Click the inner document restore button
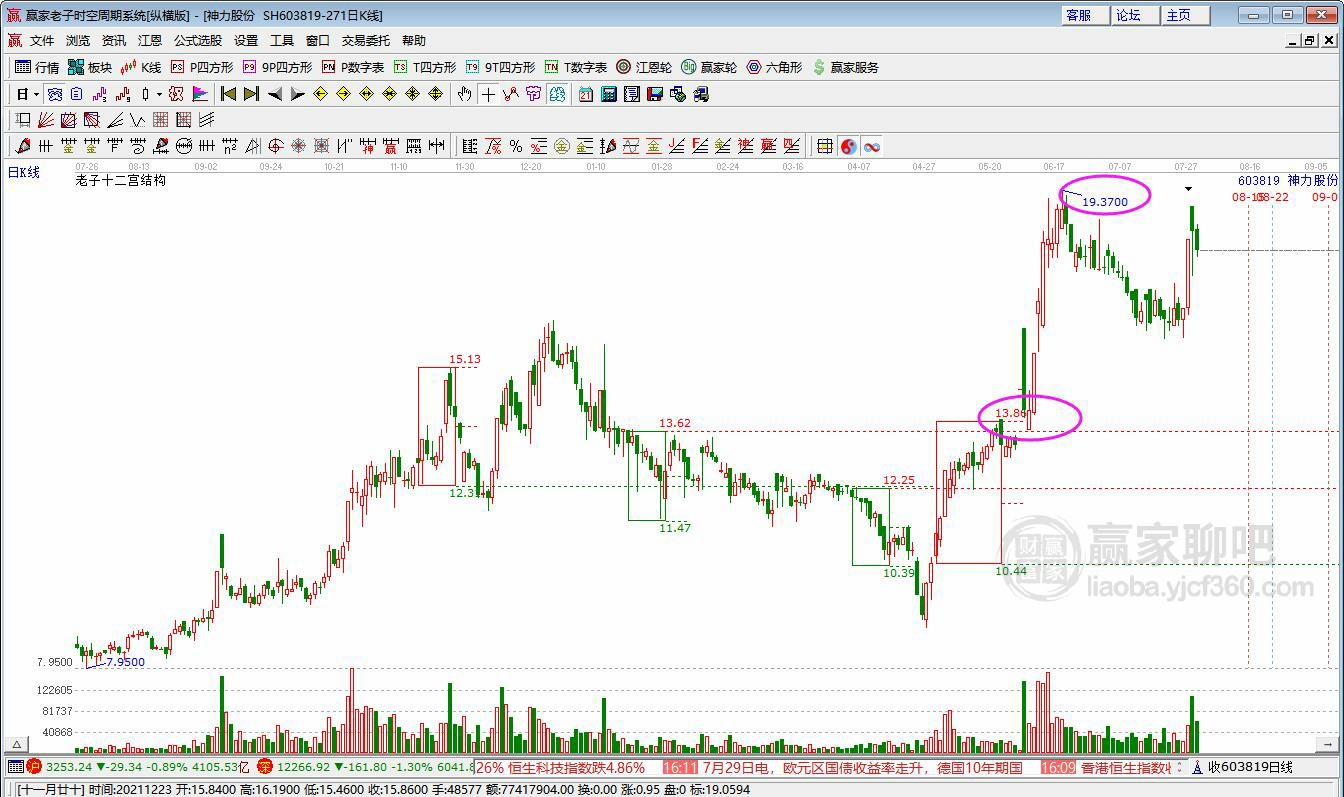Image resolution: width=1344 pixels, height=797 pixels. pyautogui.click(x=1309, y=41)
